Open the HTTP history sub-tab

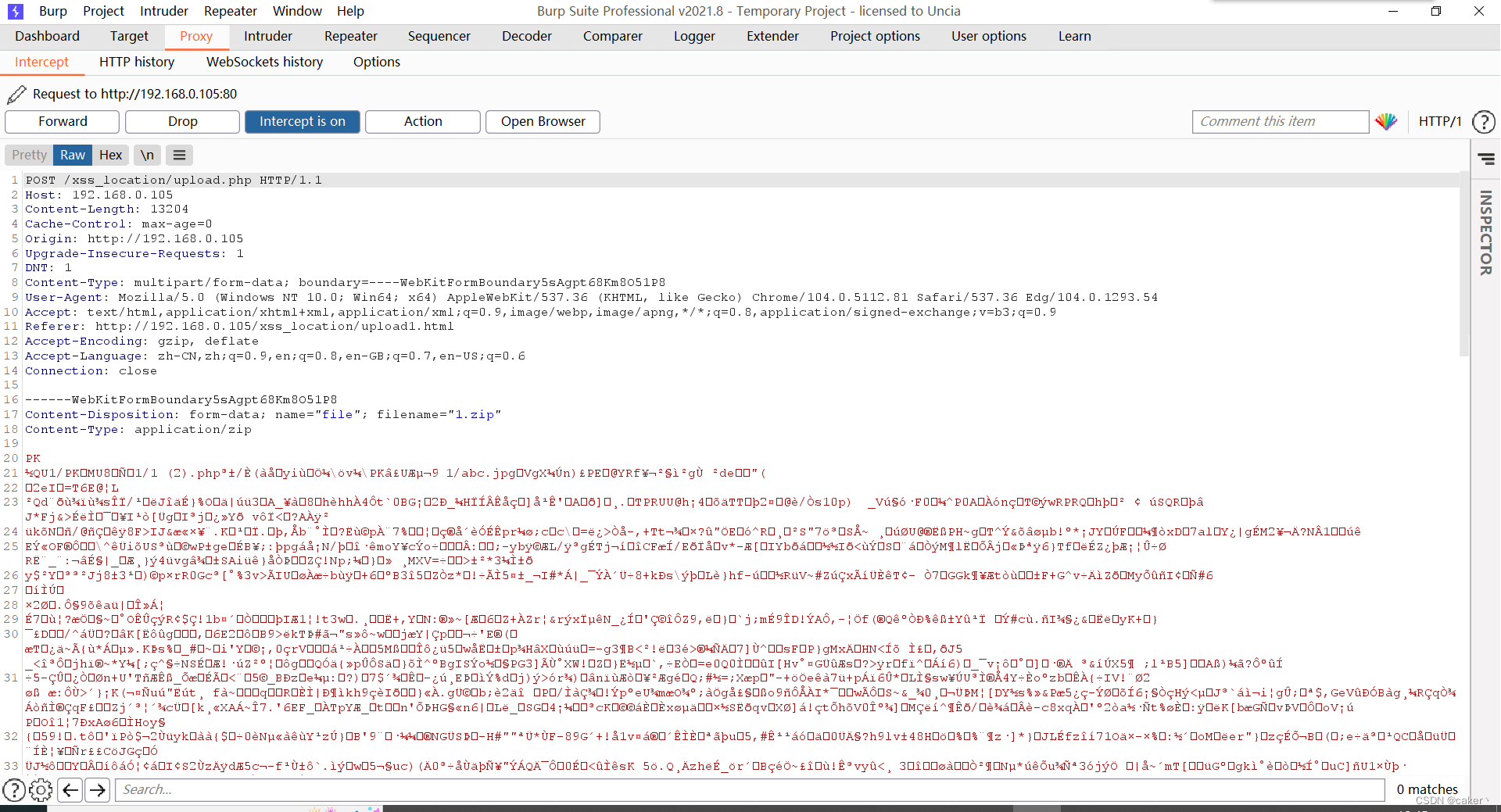pyautogui.click(x=137, y=62)
